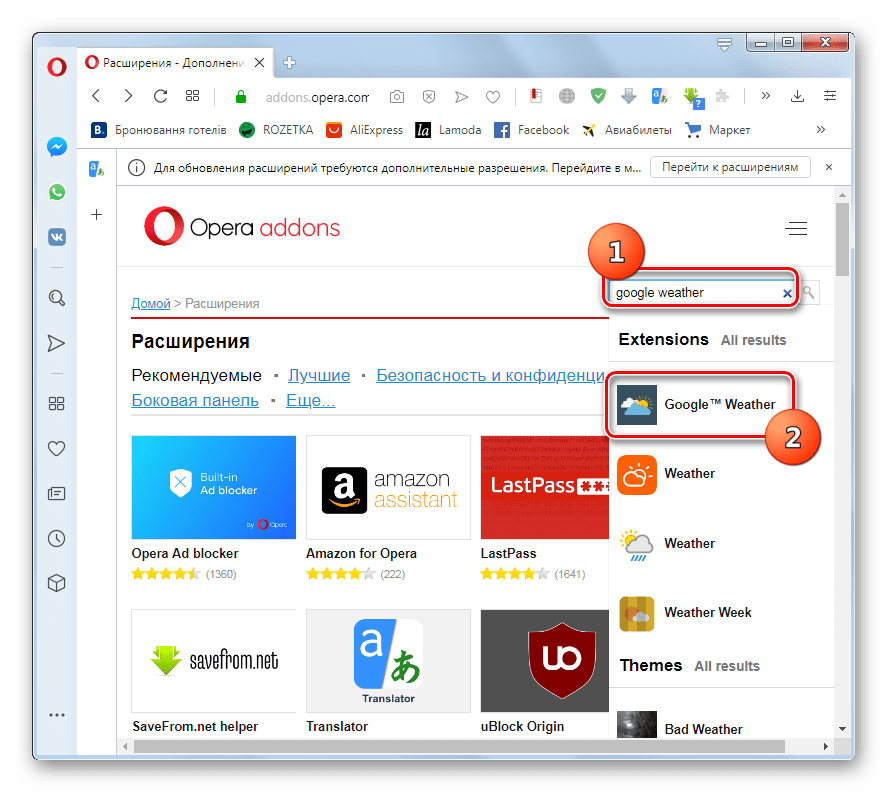Click the green shield extension icon

[598, 96]
